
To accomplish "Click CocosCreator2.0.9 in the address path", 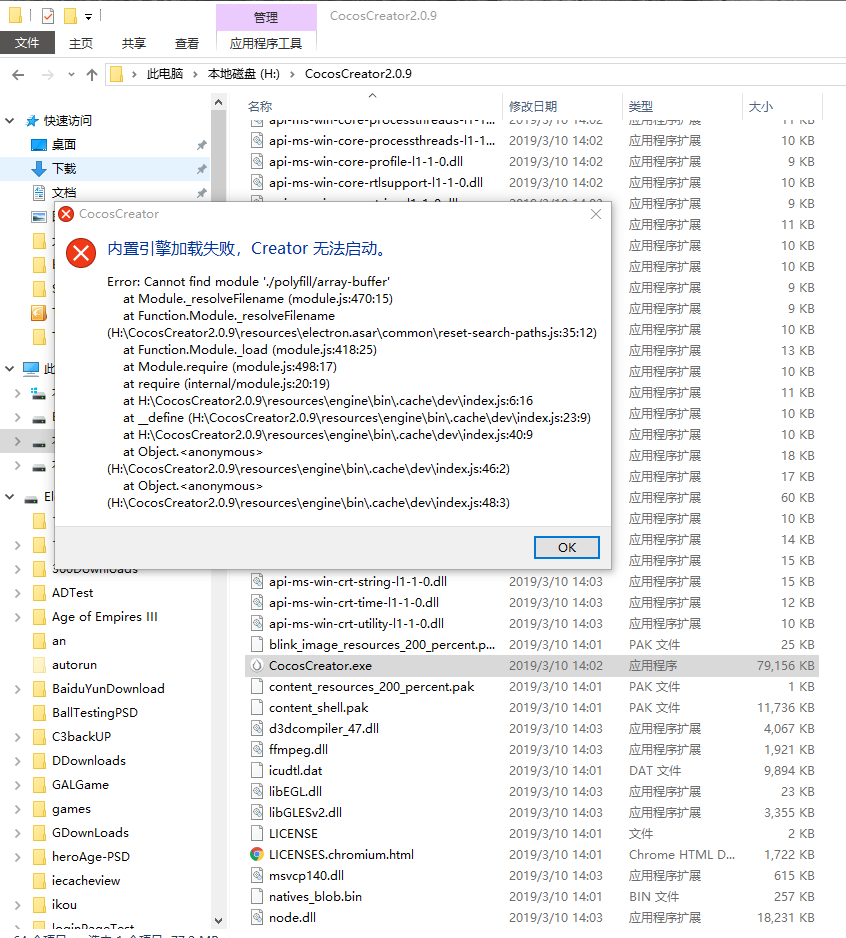I will pos(358,74).
